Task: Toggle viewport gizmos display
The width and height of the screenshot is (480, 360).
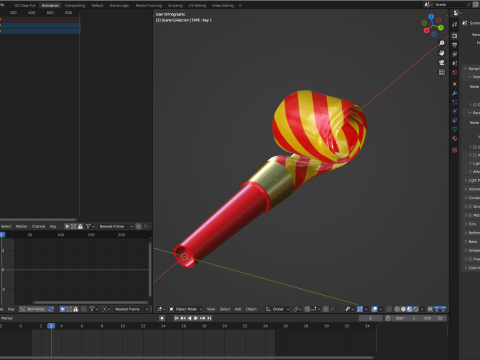Action: [x=360, y=309]
